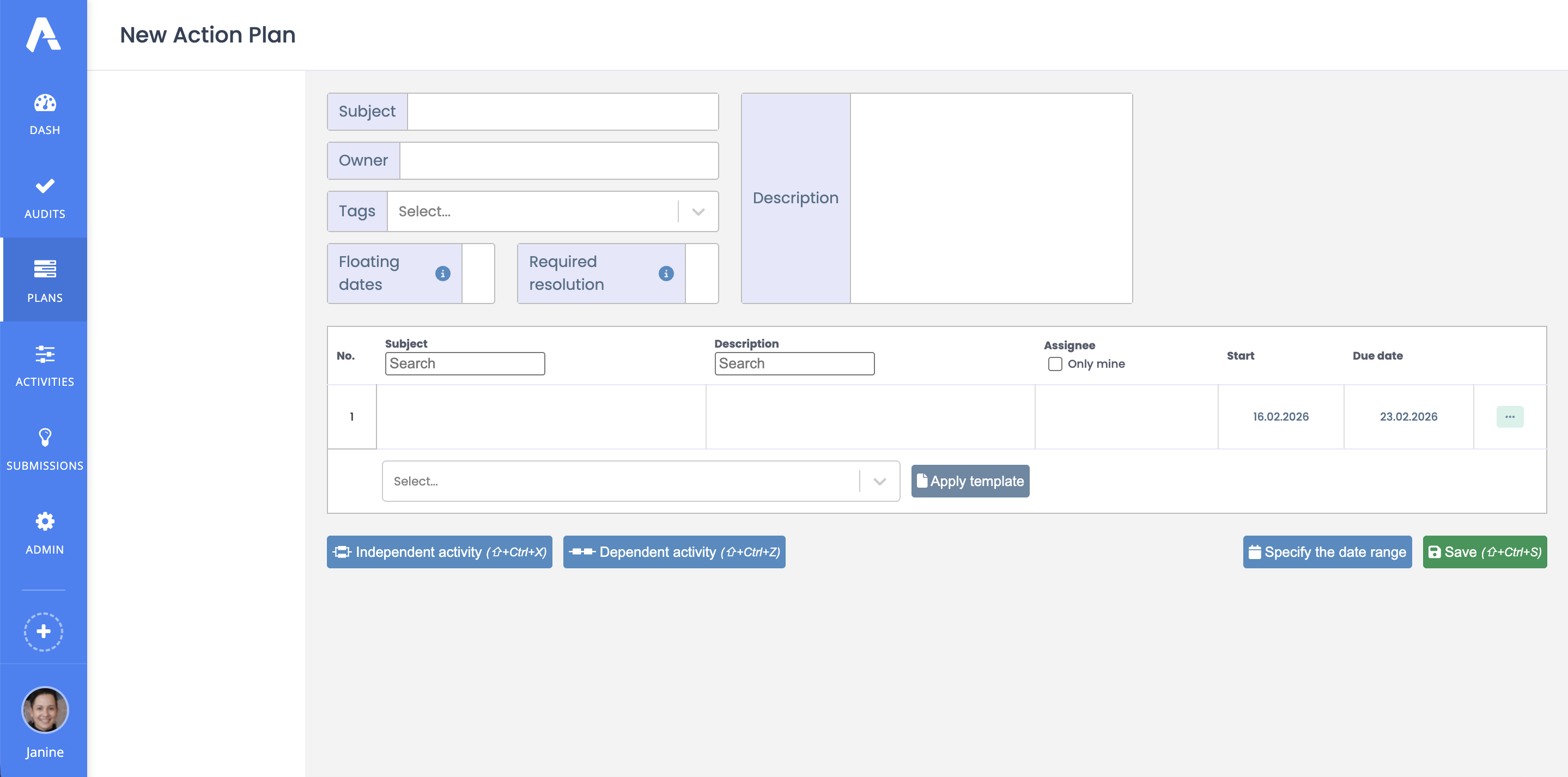
Task: Enable the Only mine assignee checkbox
Action: coord(1055,363)
